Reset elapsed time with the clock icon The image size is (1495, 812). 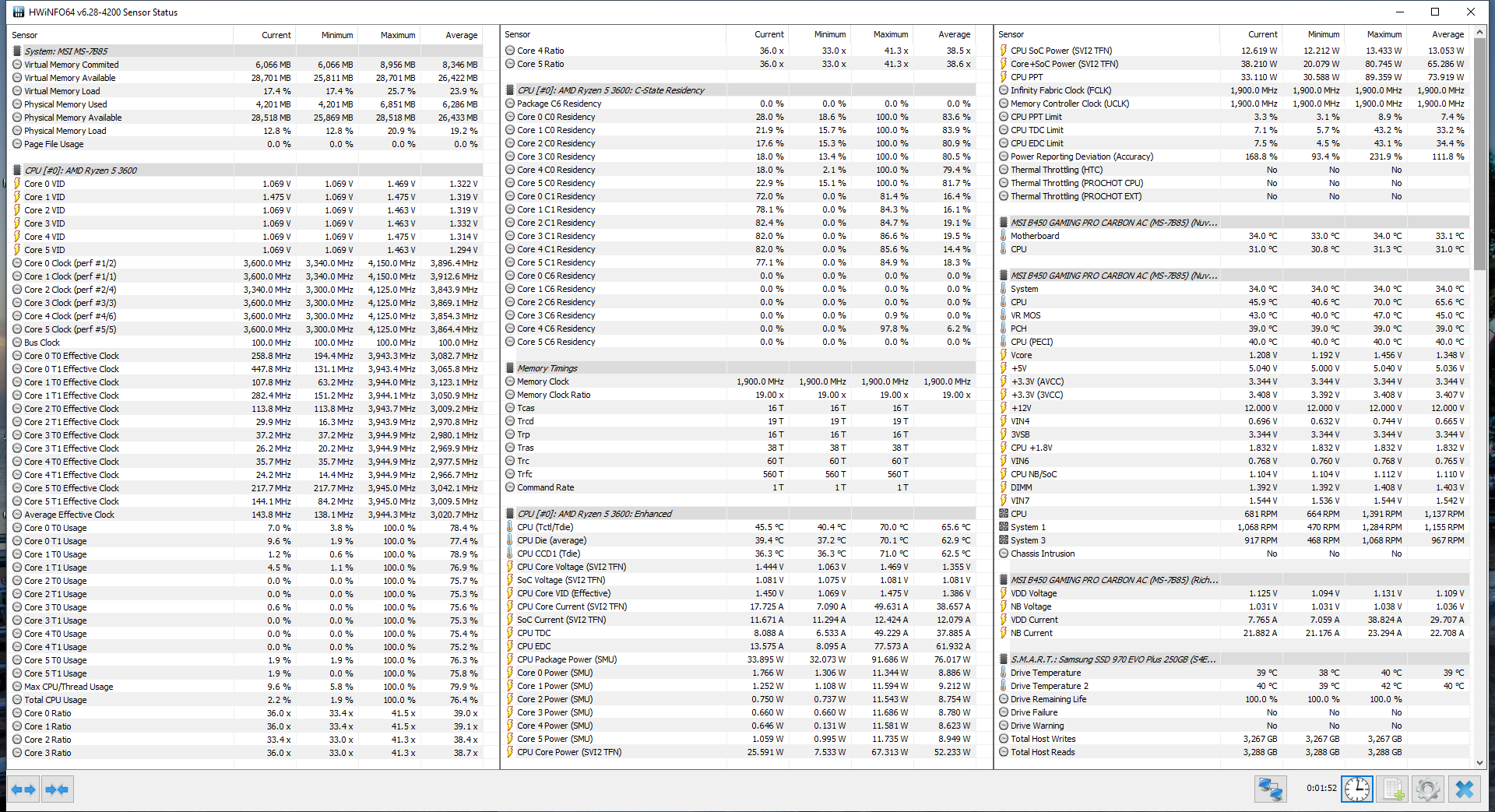(x=1356, y=789)
